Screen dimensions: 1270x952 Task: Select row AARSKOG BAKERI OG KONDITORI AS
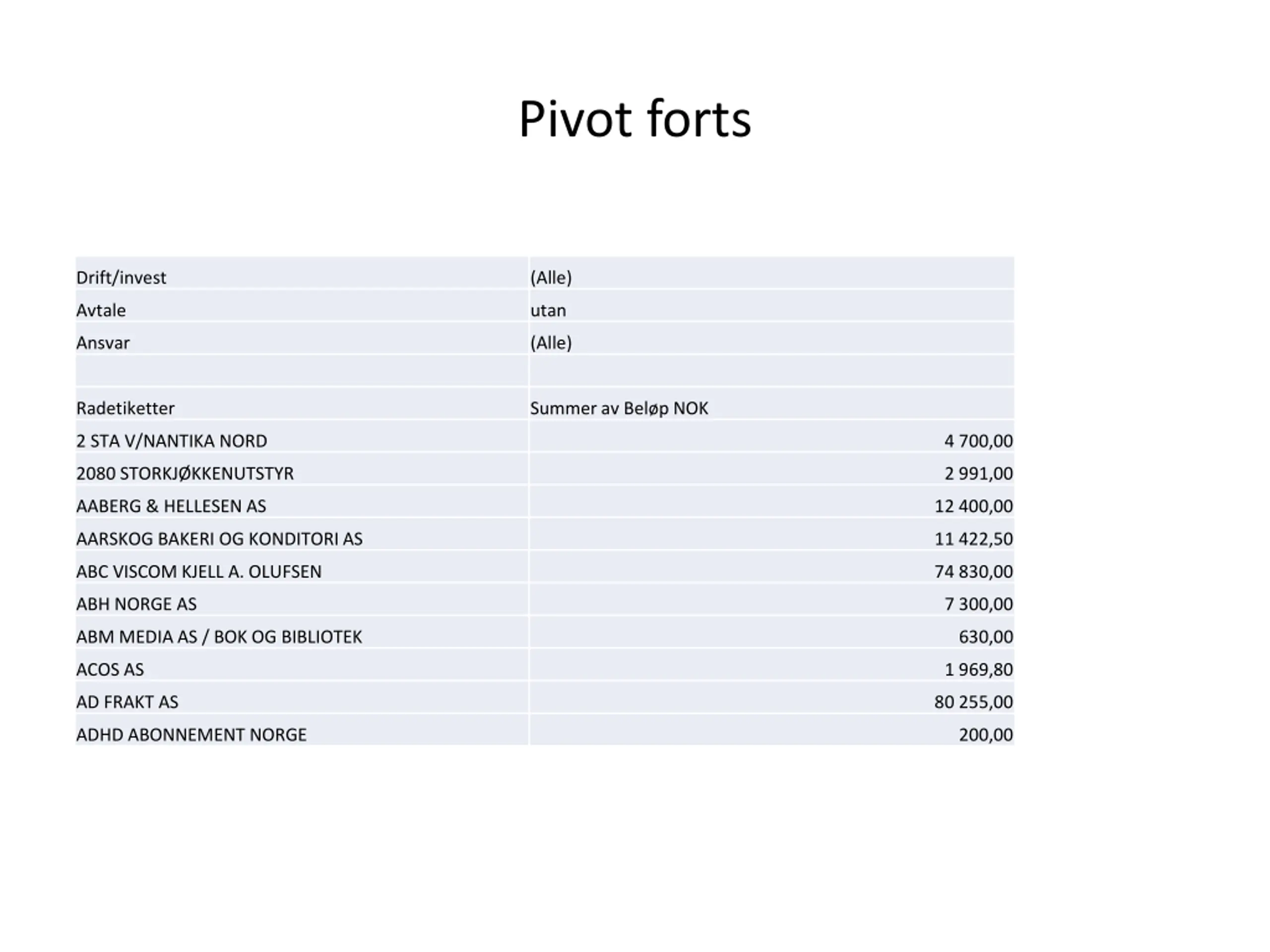[x=545, y=539]
